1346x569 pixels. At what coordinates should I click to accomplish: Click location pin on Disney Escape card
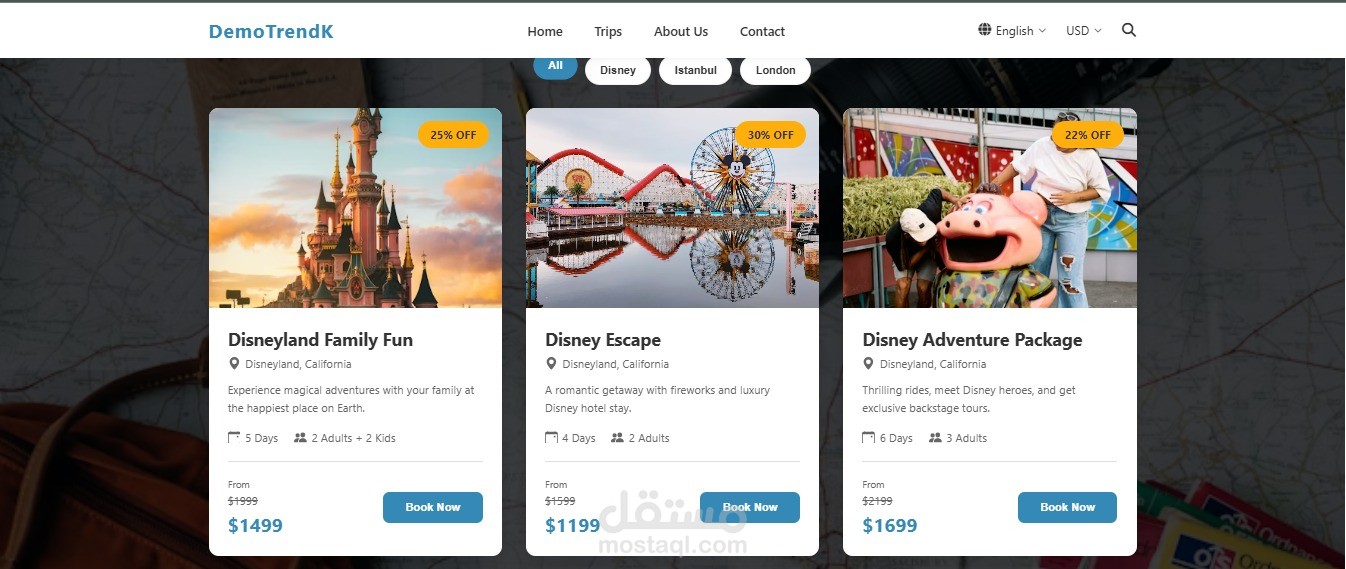pyautogui.click(x=551, y=364)
